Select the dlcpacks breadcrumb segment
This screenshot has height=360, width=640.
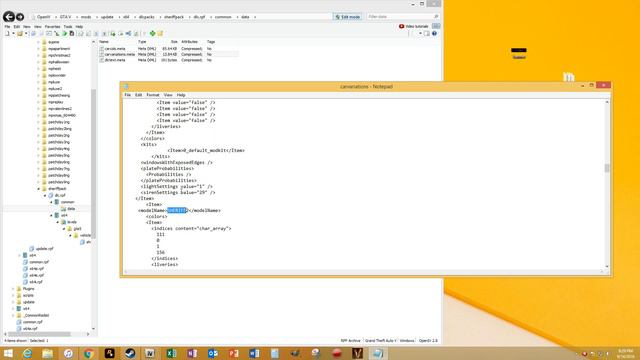(x=147, y=17)
